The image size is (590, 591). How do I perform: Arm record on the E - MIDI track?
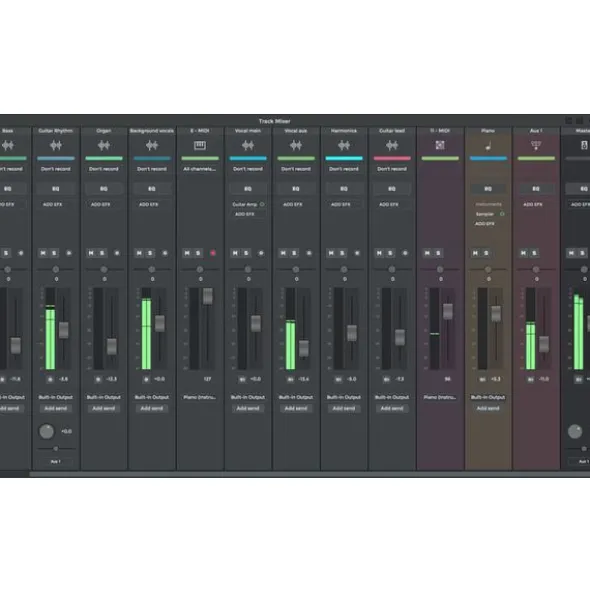pos(213,253)
